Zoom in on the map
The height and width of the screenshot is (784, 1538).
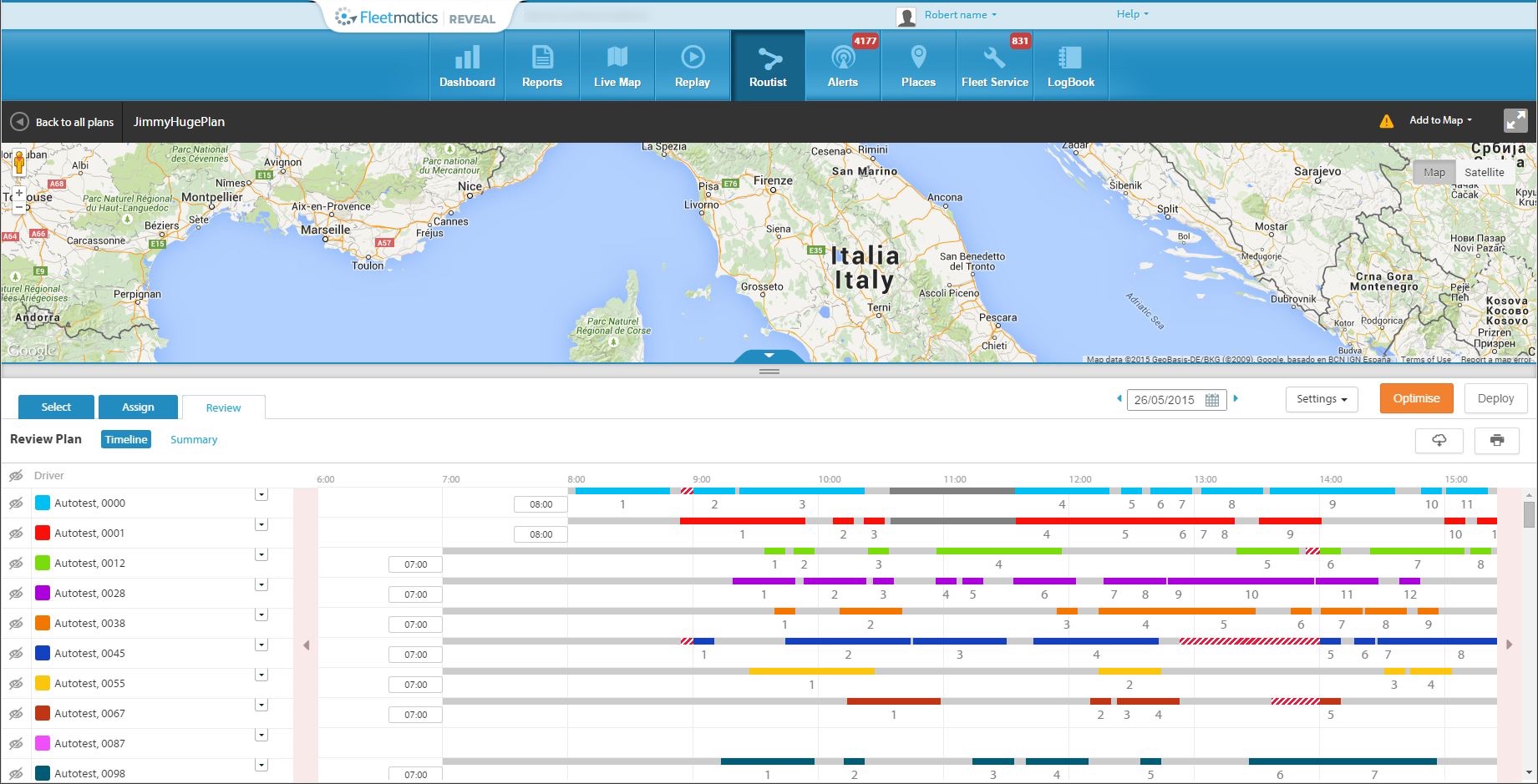19,193
